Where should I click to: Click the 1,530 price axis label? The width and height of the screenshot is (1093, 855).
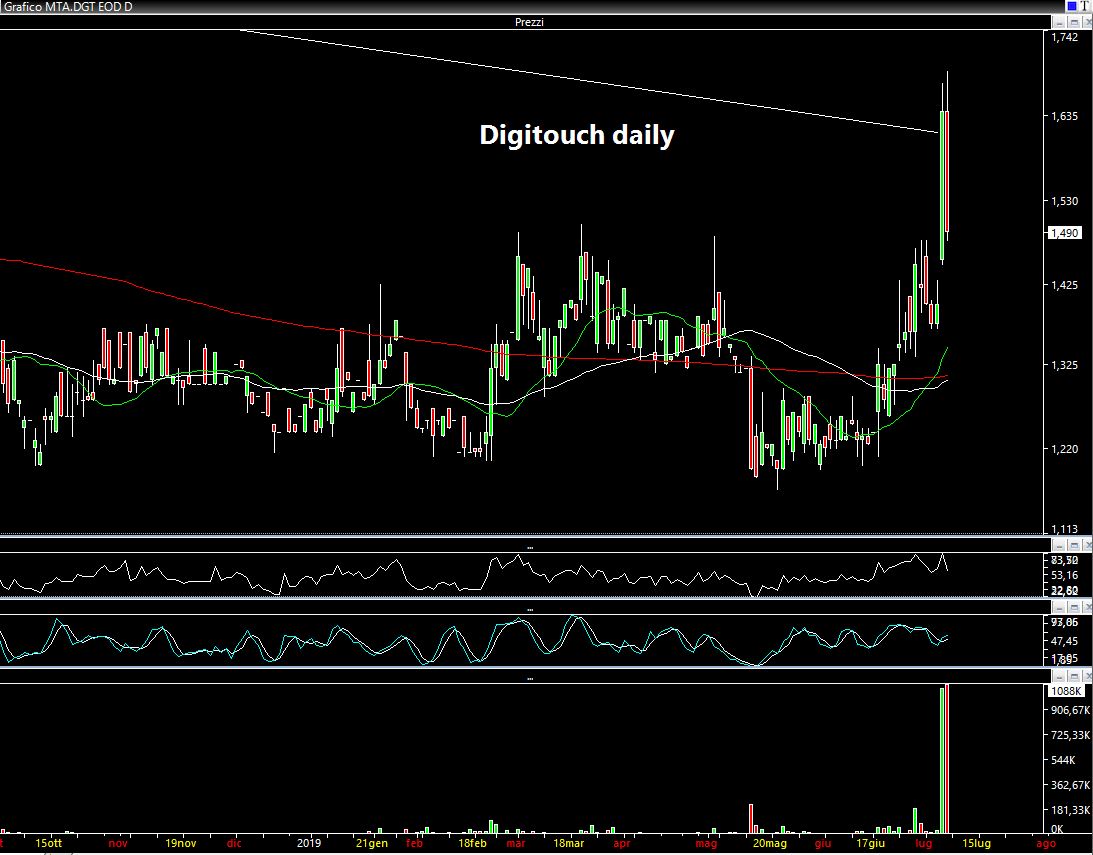click(1064, 201)
